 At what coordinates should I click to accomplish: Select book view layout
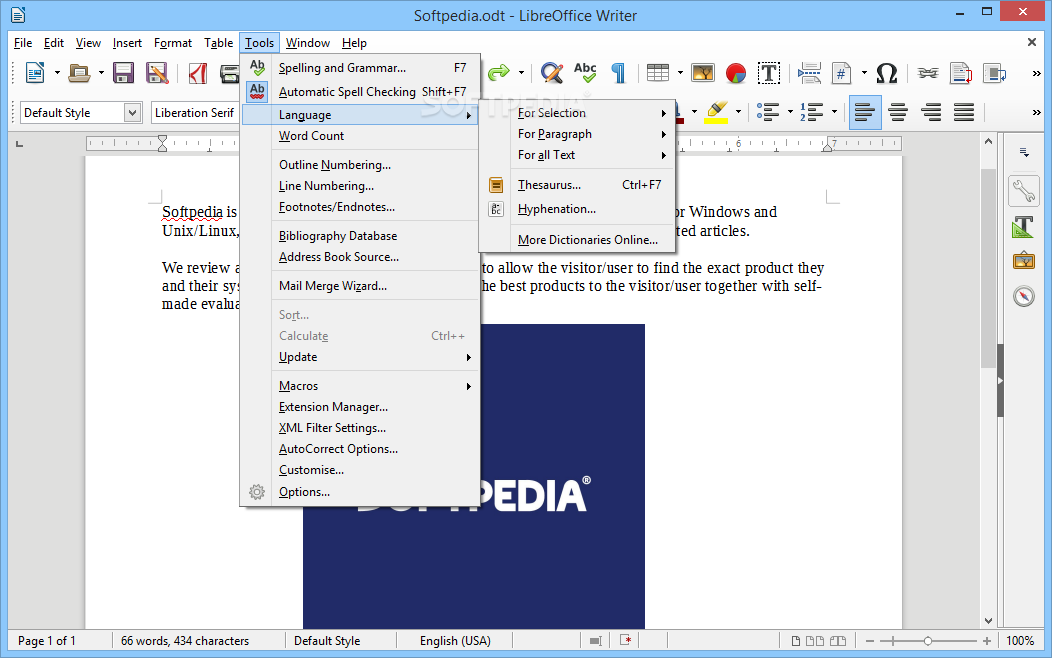click(838, 641)
